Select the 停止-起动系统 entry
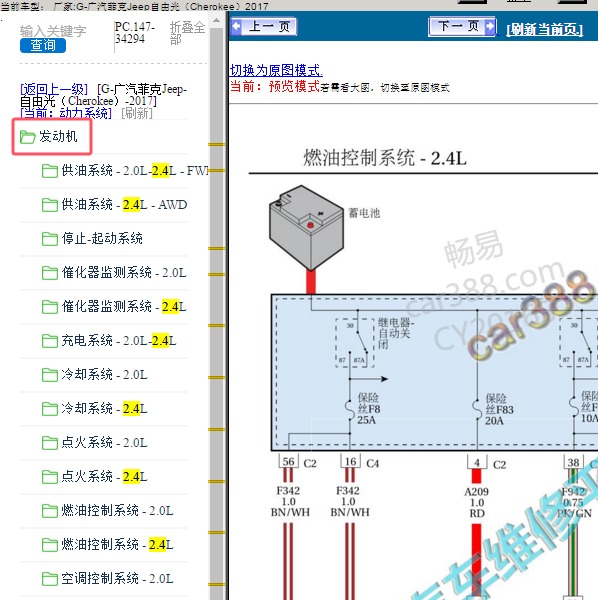 [102, 238]
